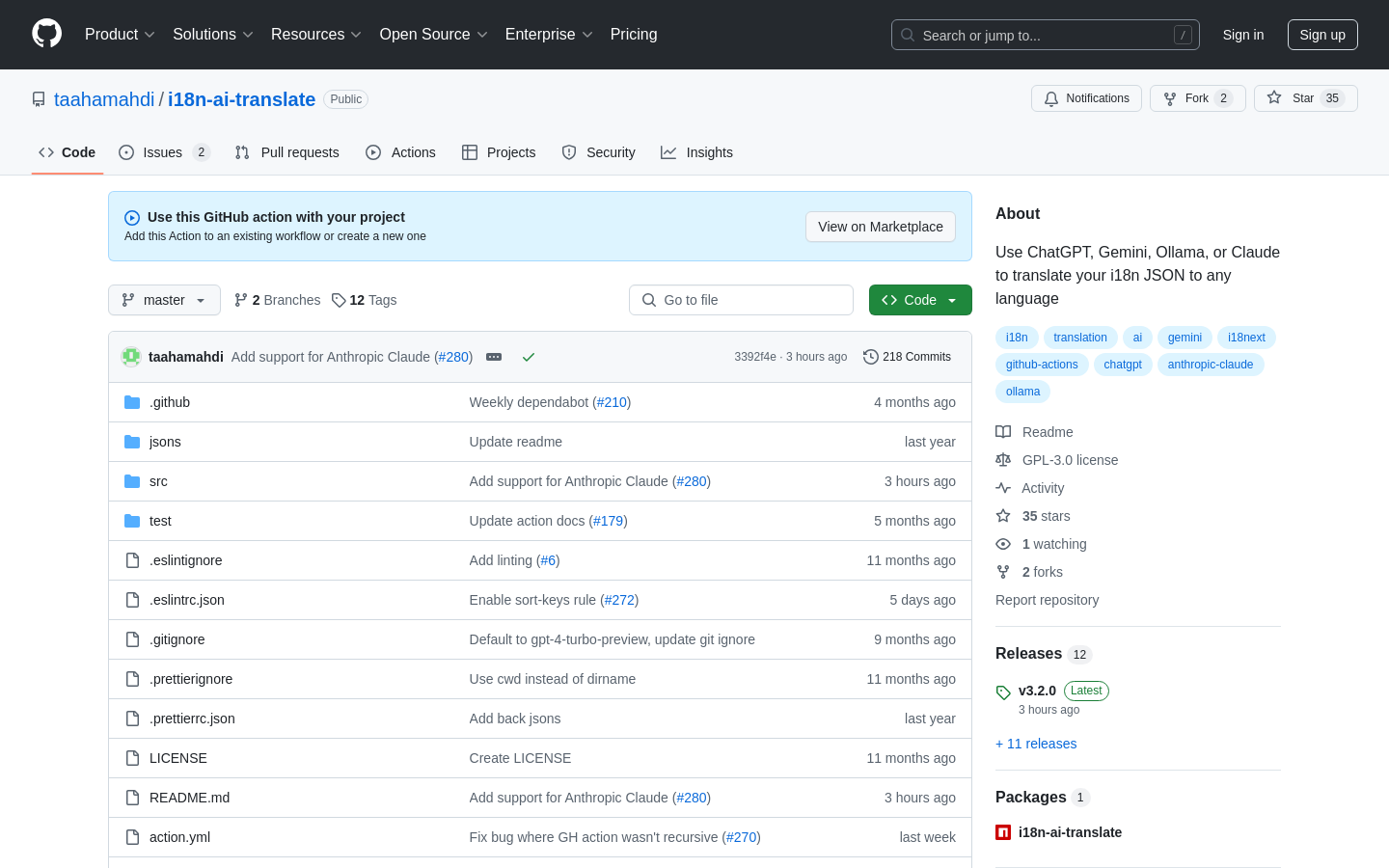Open the GitHub homepage logo
The image size is (1389, 868).
coord(46,34)
